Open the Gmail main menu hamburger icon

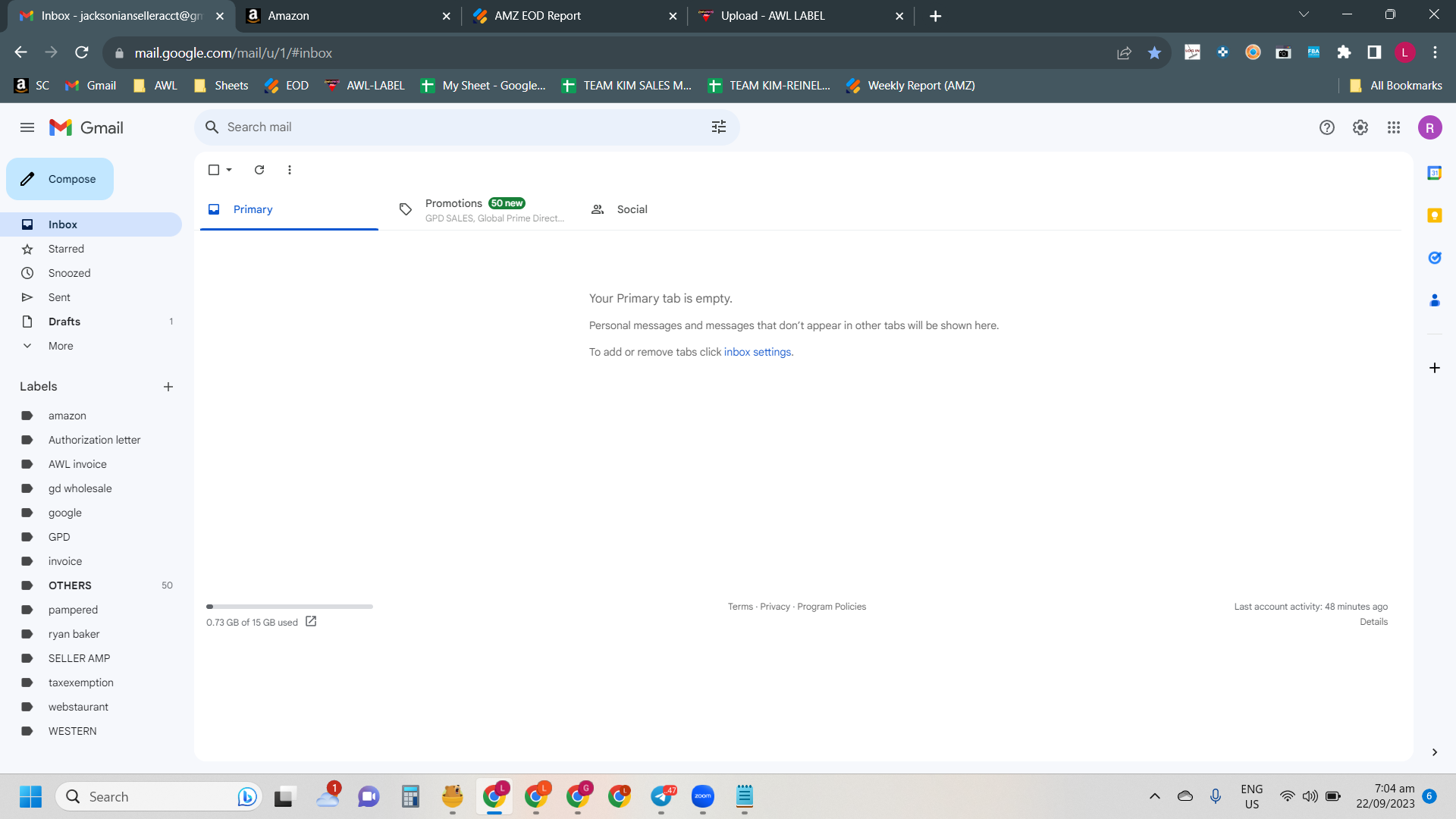[27, 127]
